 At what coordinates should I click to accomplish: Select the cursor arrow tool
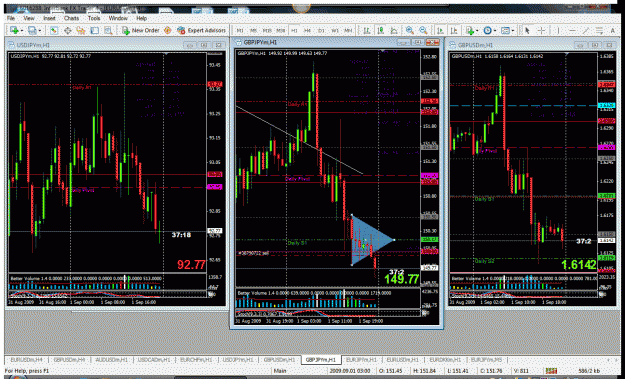527,30
